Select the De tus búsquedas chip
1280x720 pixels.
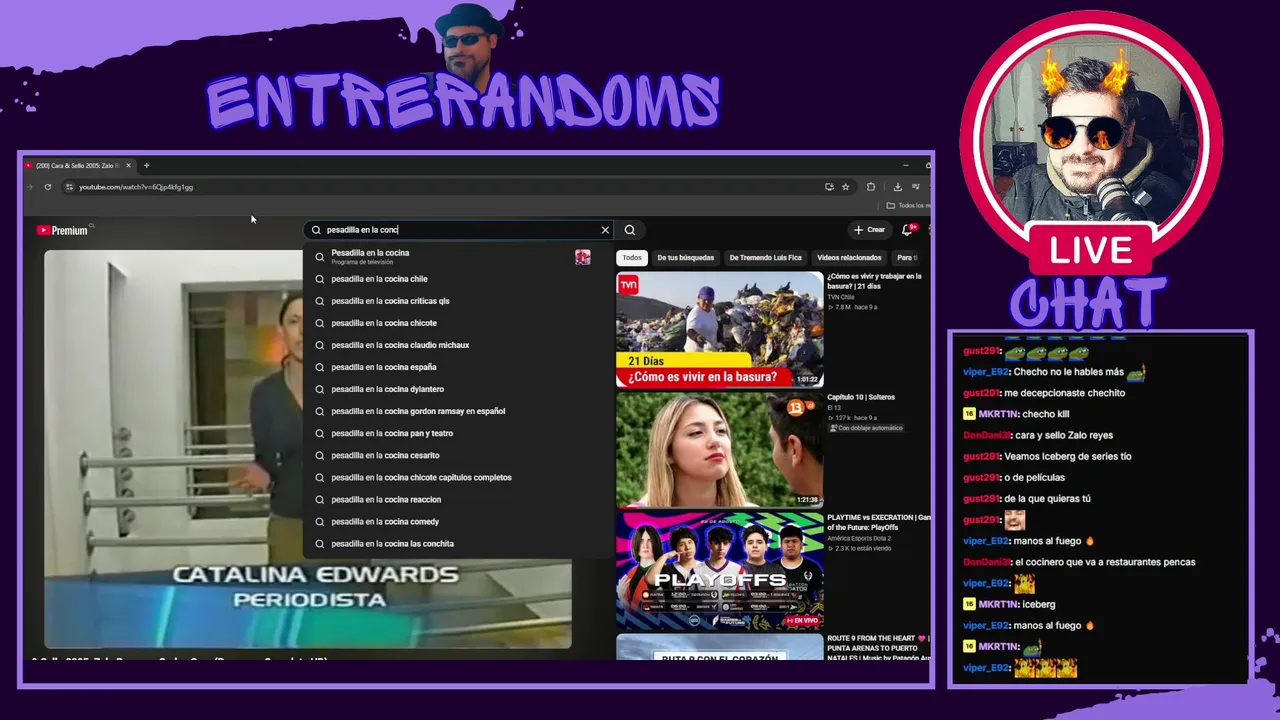coord(686,258)
